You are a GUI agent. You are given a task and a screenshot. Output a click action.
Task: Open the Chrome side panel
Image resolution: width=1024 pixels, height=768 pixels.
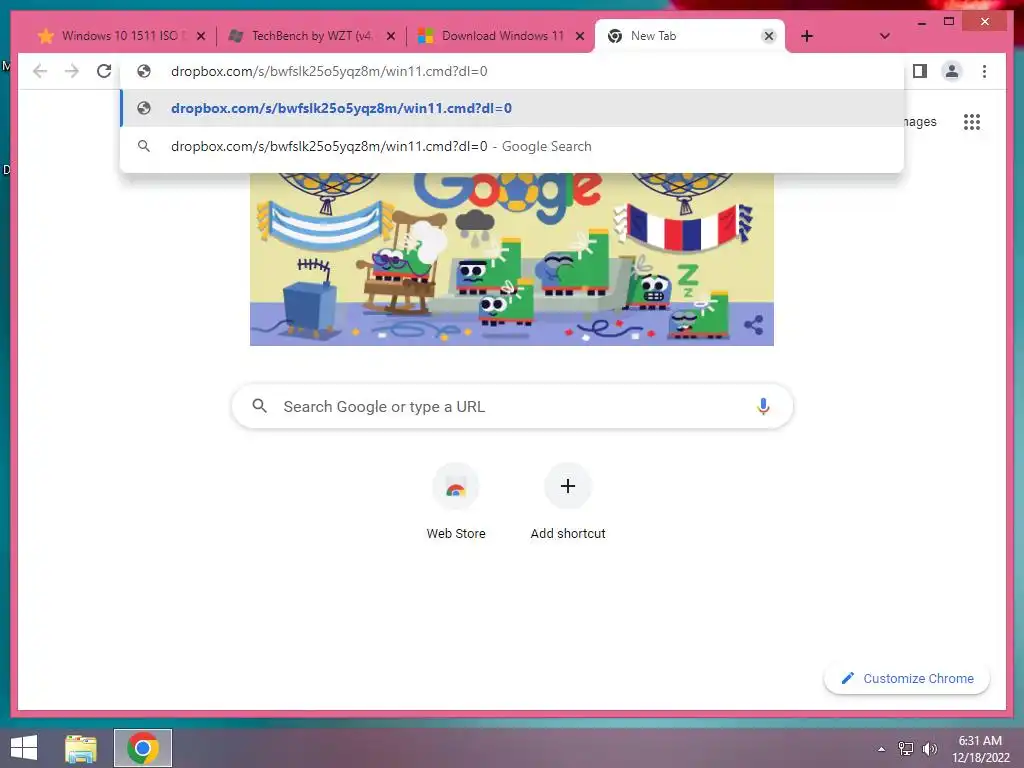coord(920,71)
